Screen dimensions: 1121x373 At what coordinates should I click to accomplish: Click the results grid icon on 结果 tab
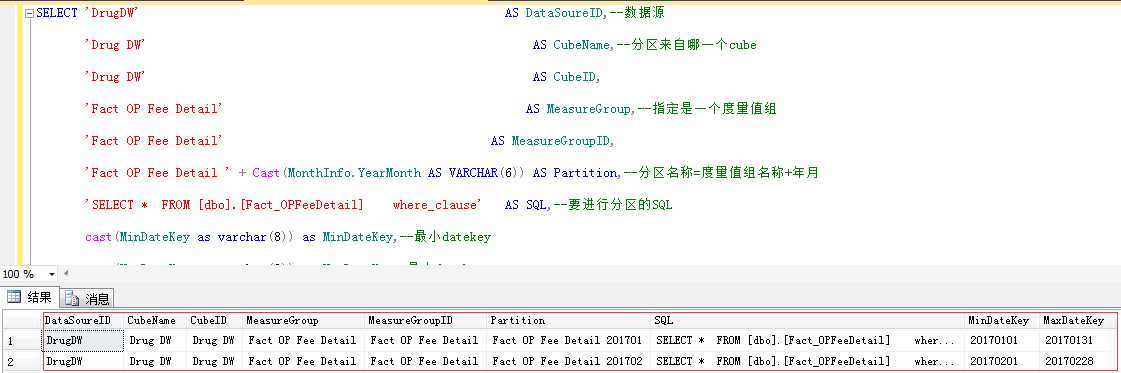[x=14, y=297]
